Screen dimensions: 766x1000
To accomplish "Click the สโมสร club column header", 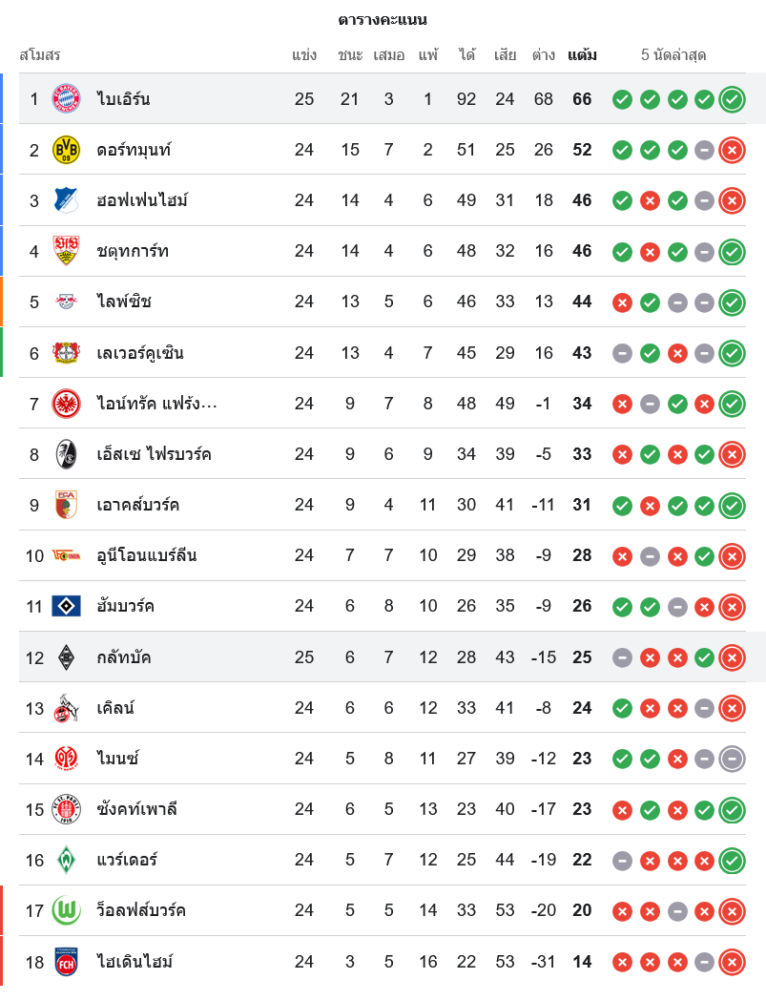I will click(x=40, y=55).
